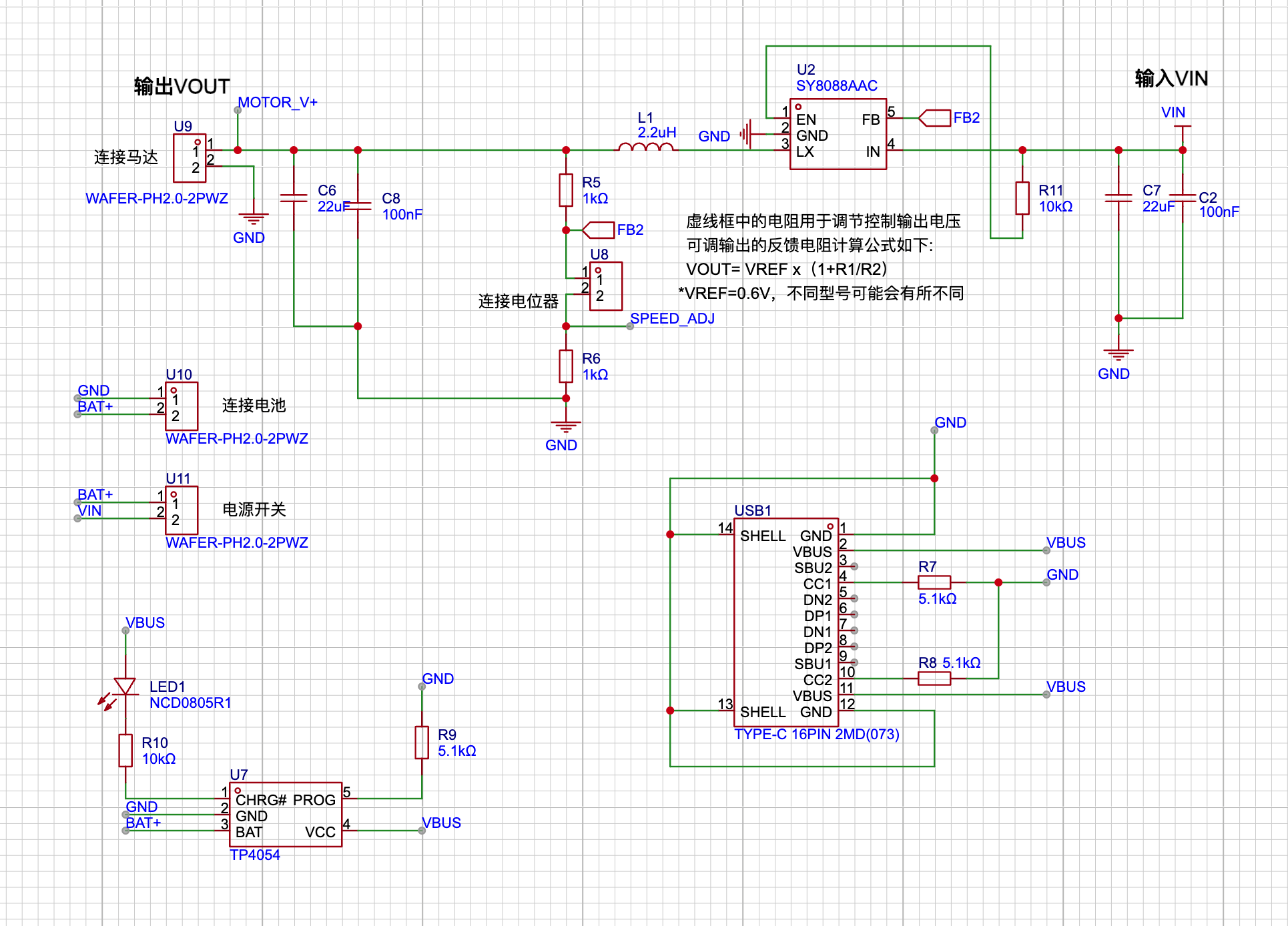The image size is (1288, 926).
Task: Click the MOTOR_V+ net label
Action: [x=278, y=102]
